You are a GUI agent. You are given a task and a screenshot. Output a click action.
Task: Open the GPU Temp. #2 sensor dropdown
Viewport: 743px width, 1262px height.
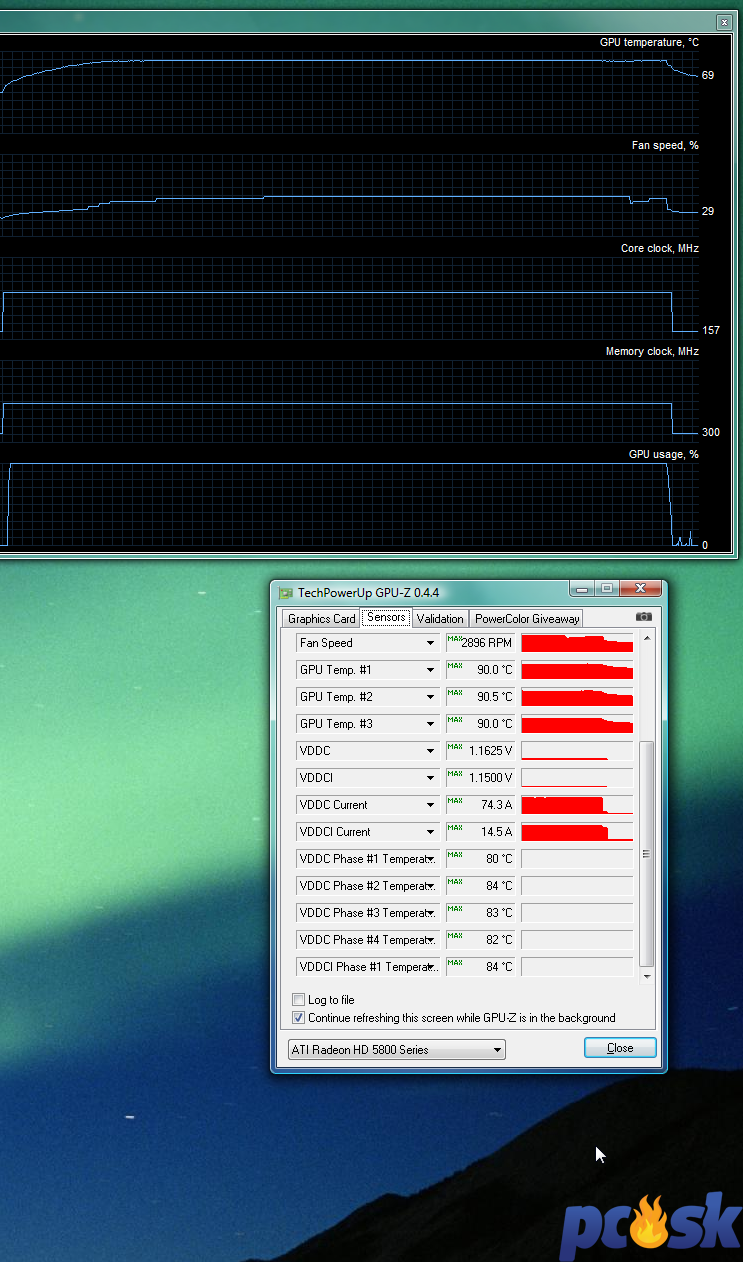point(368,697)
